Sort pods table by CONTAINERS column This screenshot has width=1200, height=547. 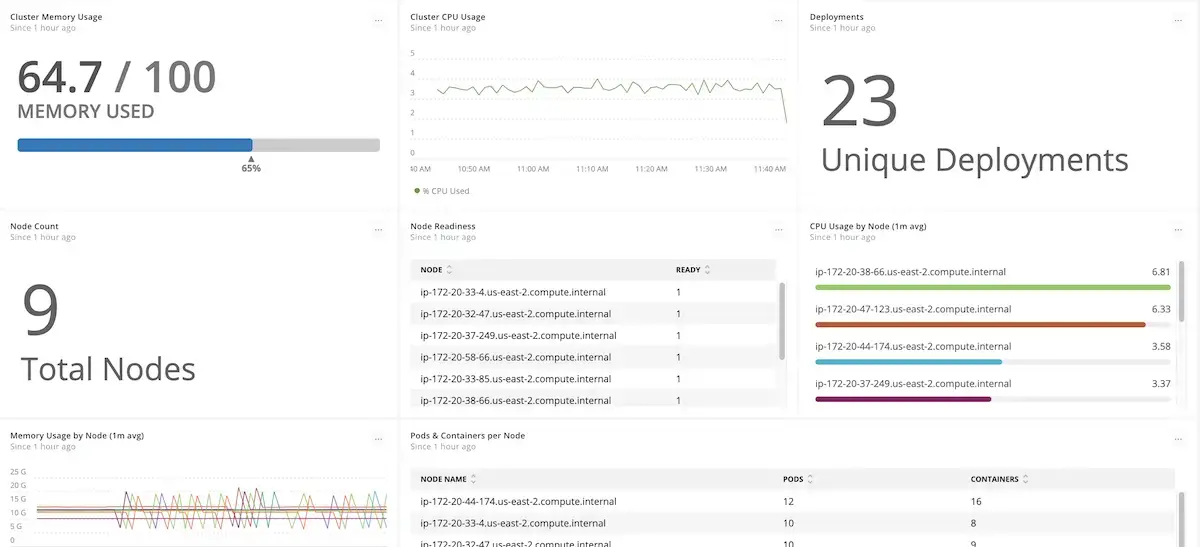[x=999, y=479]
